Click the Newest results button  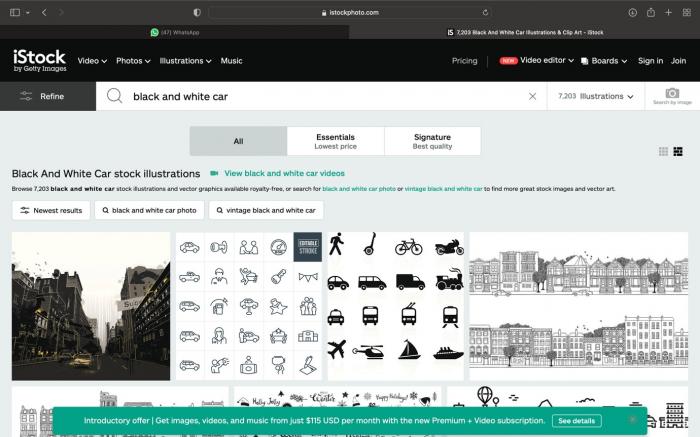pos(51,210)
